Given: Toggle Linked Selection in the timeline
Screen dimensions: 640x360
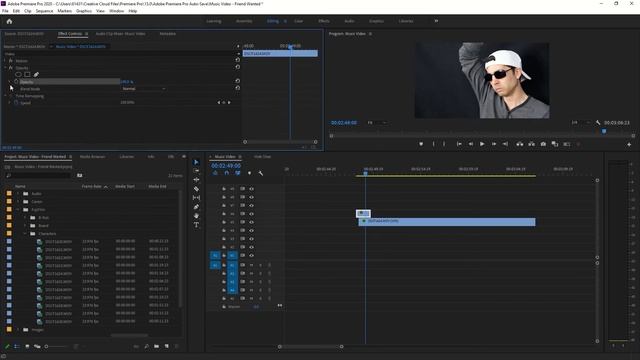Looking at the screenshot, I should coord(238,173).
